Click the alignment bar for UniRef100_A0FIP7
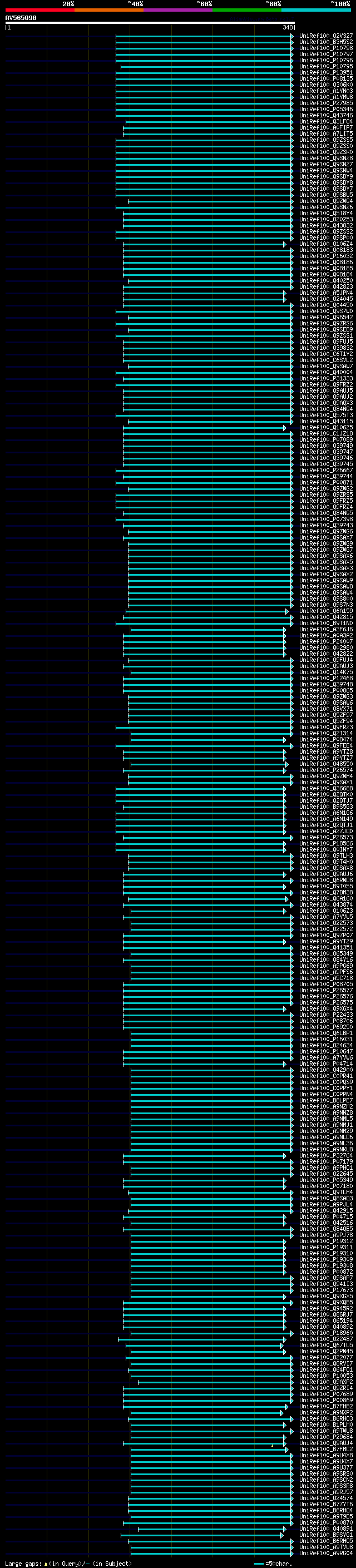The width and height of the screenshot is (356, 1568). coord(208,127)
